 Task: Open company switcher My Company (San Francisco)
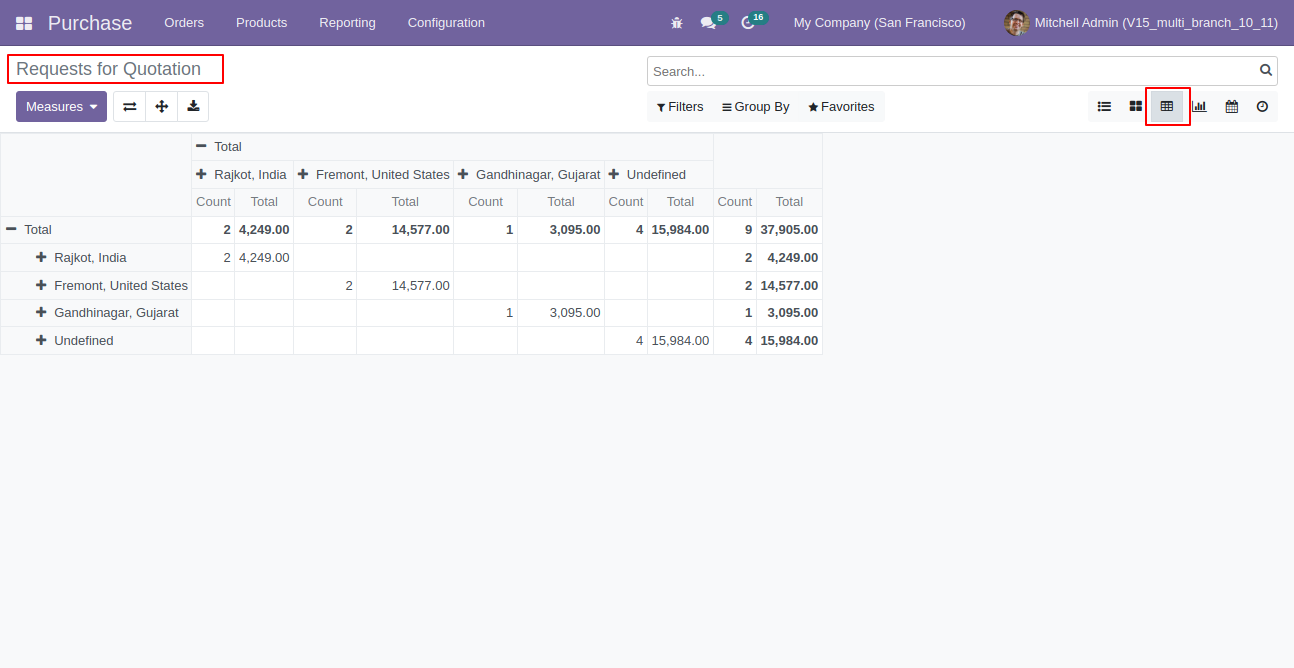pos(880,23)
